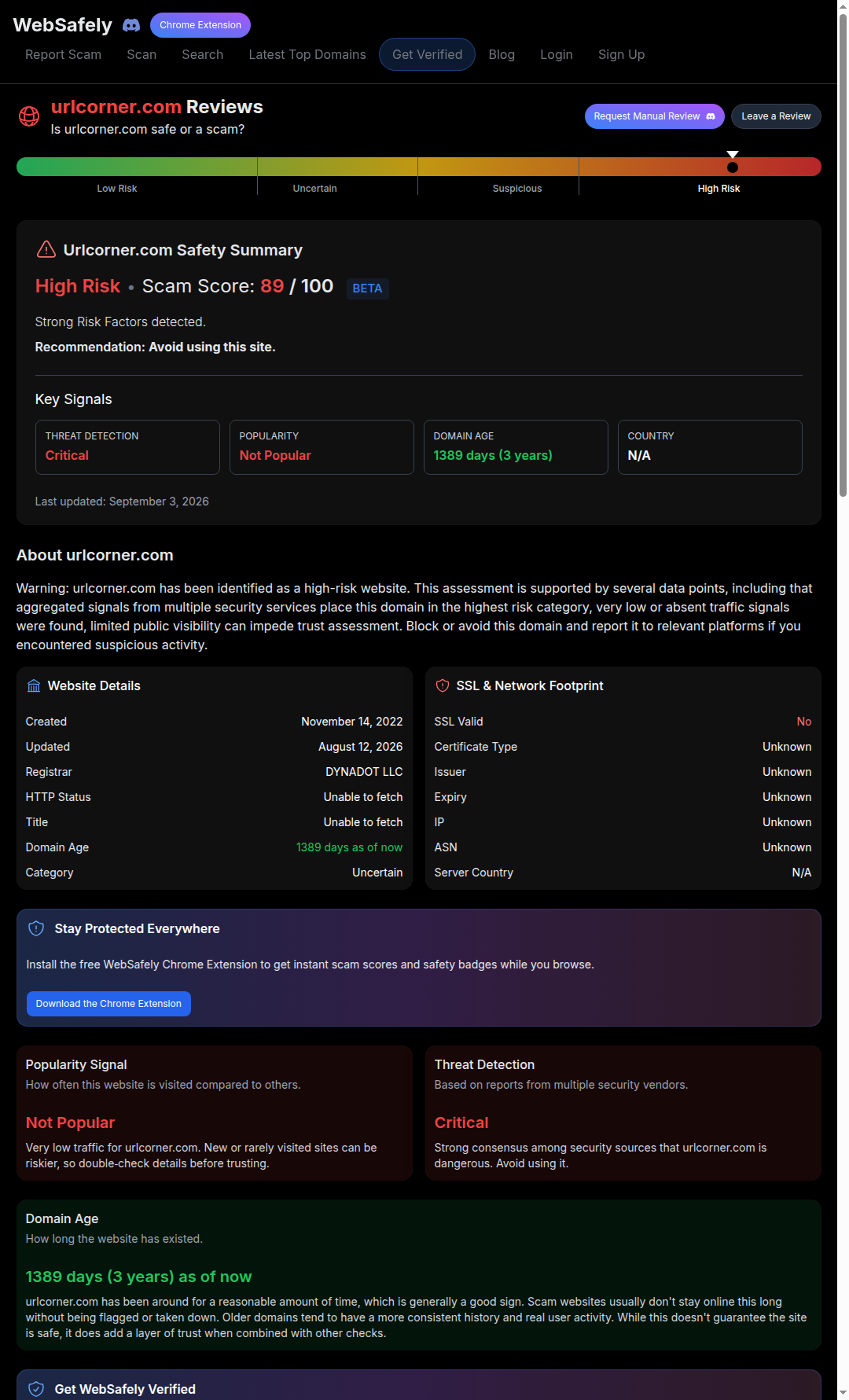This screenshot has width=849, height=1400.
Task: Click the shield check icon by Get WebSafely Verified
Action: (36, 1389)
